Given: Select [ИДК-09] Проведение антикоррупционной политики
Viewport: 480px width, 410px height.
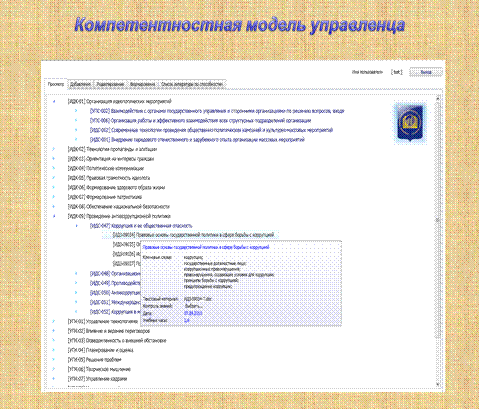Looking at the screenshot, I should (119, 216).
